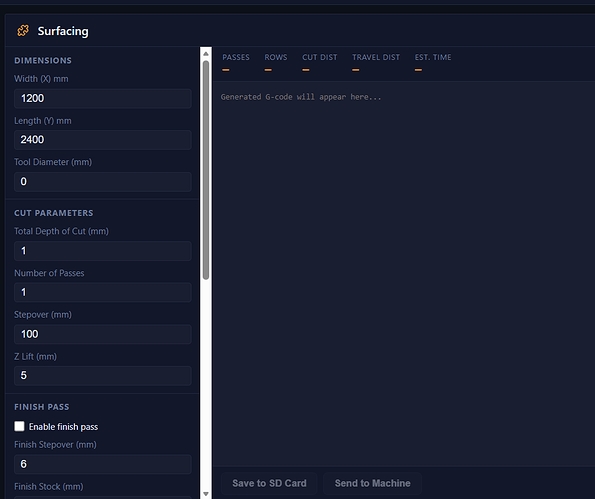Click the Finish Stepover (mm) field
This screenshot has width=595, height=499.
[103, 464]
